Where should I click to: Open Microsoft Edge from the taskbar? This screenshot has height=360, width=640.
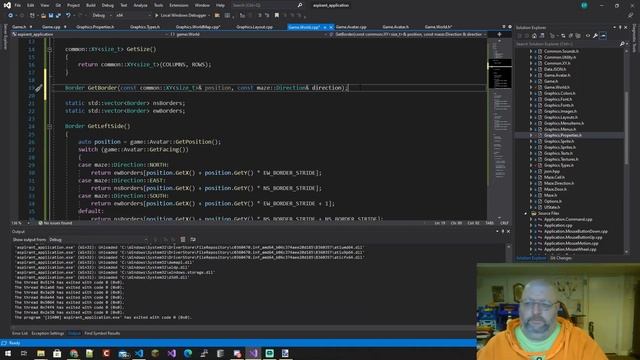click(x=188, y=353)
